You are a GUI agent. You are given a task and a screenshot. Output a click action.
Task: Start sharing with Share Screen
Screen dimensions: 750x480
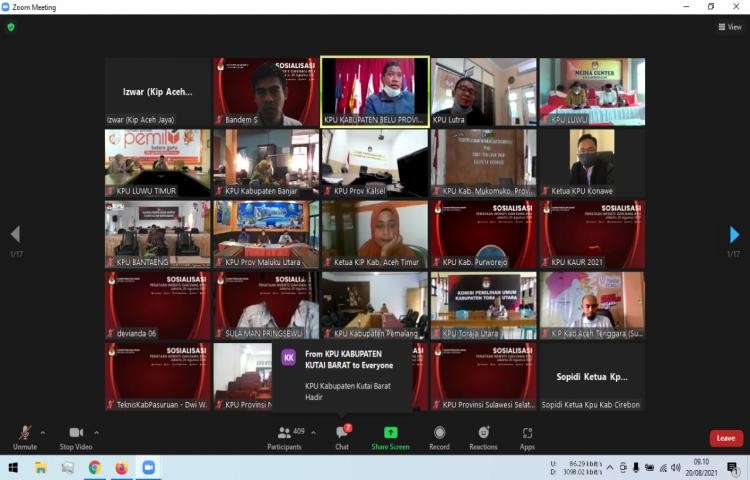(x=390, y=436)
